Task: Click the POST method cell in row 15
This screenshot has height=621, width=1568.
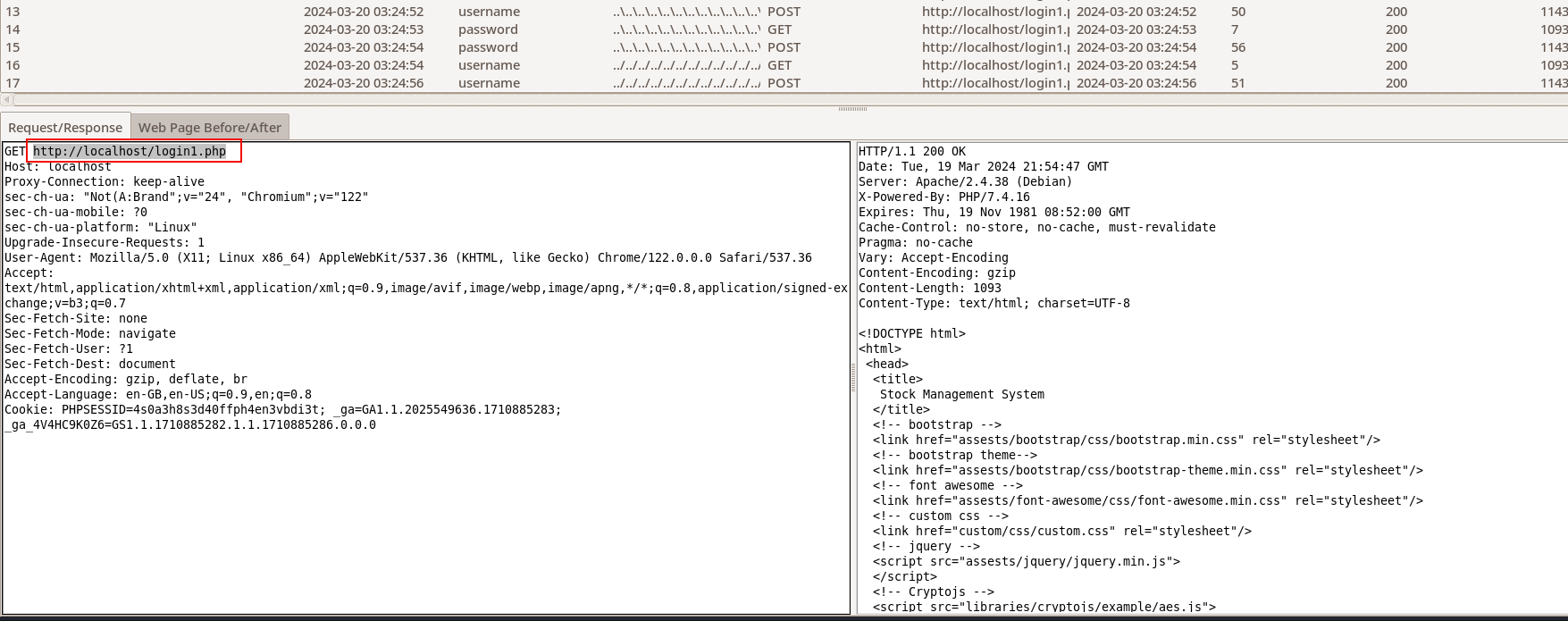Action: (x=784, y=47)
